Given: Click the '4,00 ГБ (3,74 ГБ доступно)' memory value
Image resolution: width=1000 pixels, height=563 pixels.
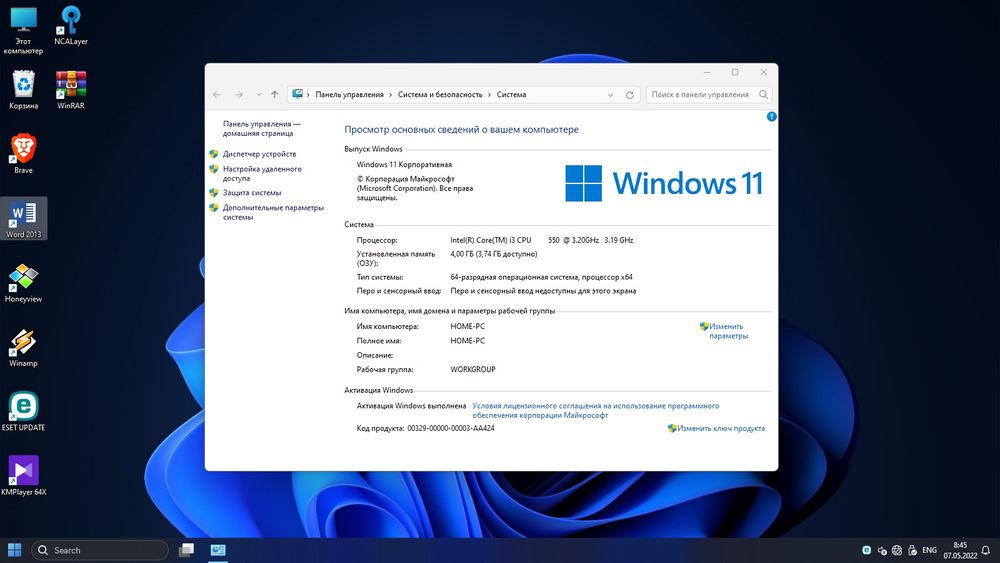Looking at the screenshot, I should 494,254.
